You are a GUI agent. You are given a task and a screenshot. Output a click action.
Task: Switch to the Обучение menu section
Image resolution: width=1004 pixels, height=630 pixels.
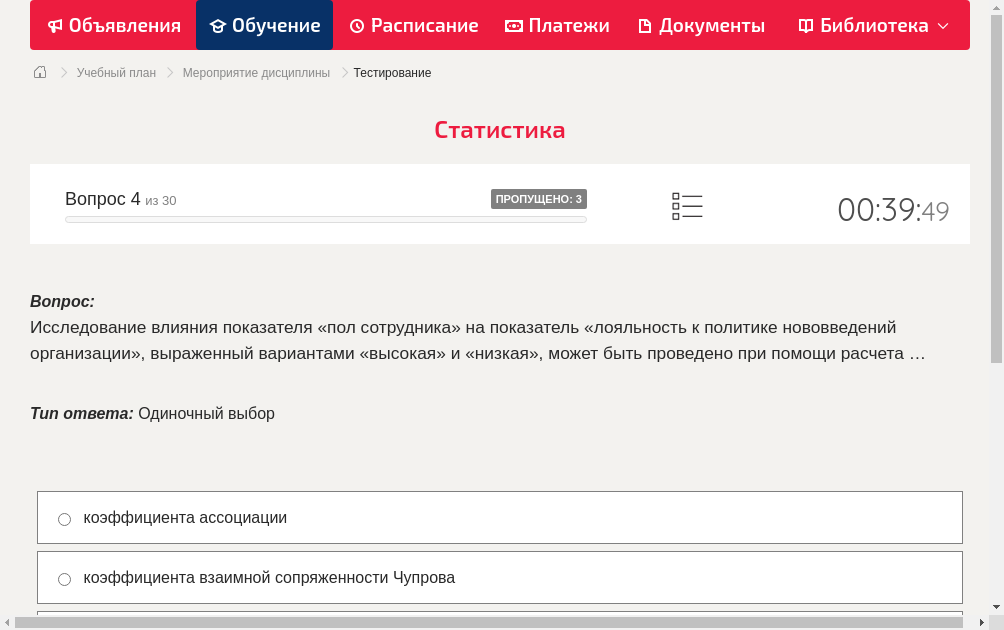coord(264,25)
